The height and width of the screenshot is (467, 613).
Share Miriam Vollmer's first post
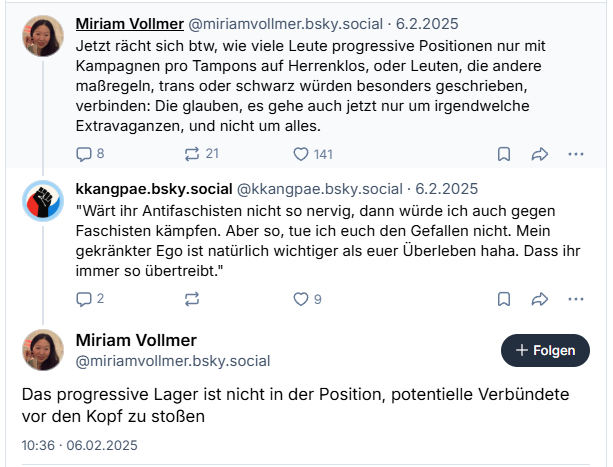(540, 153)
